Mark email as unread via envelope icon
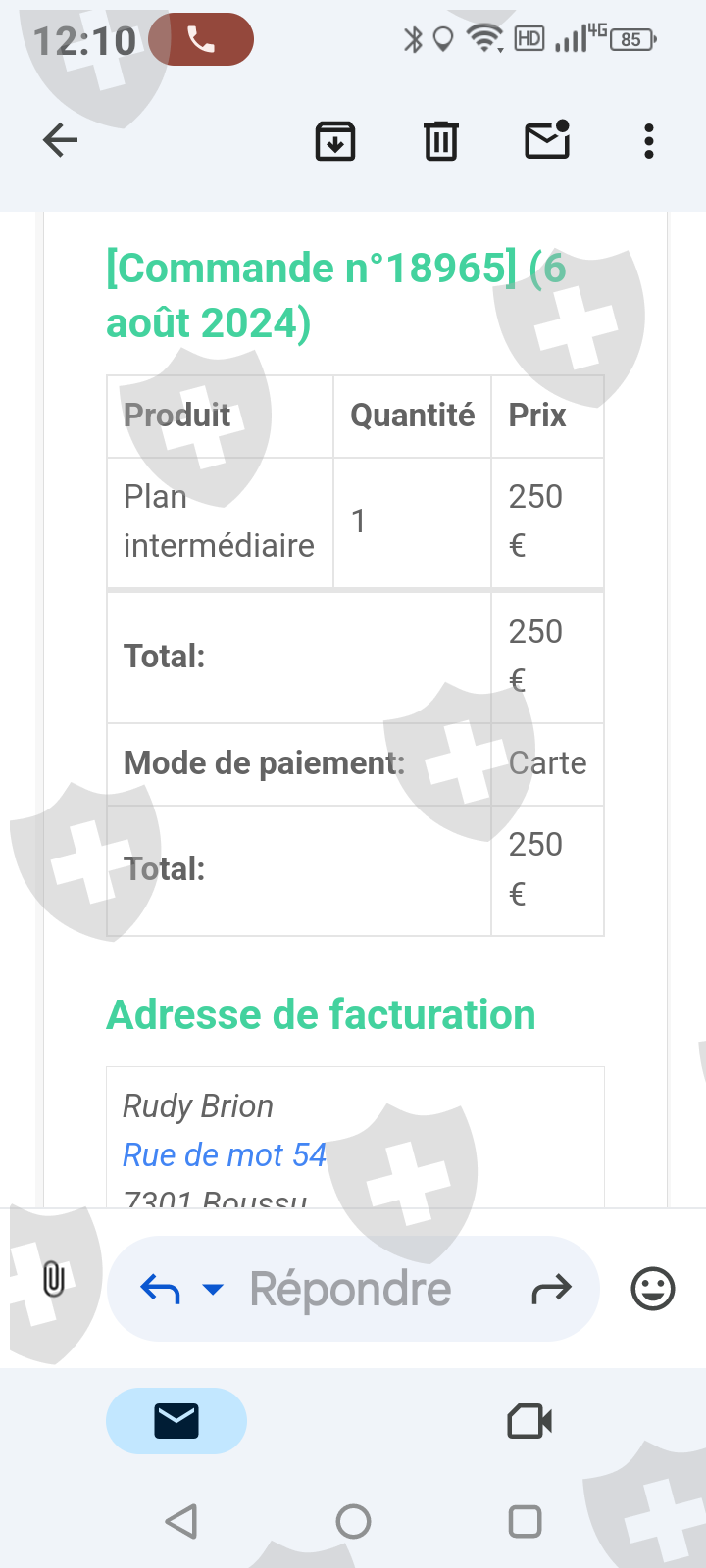The width and height of the screenshot is (706, 1568). 547,140
